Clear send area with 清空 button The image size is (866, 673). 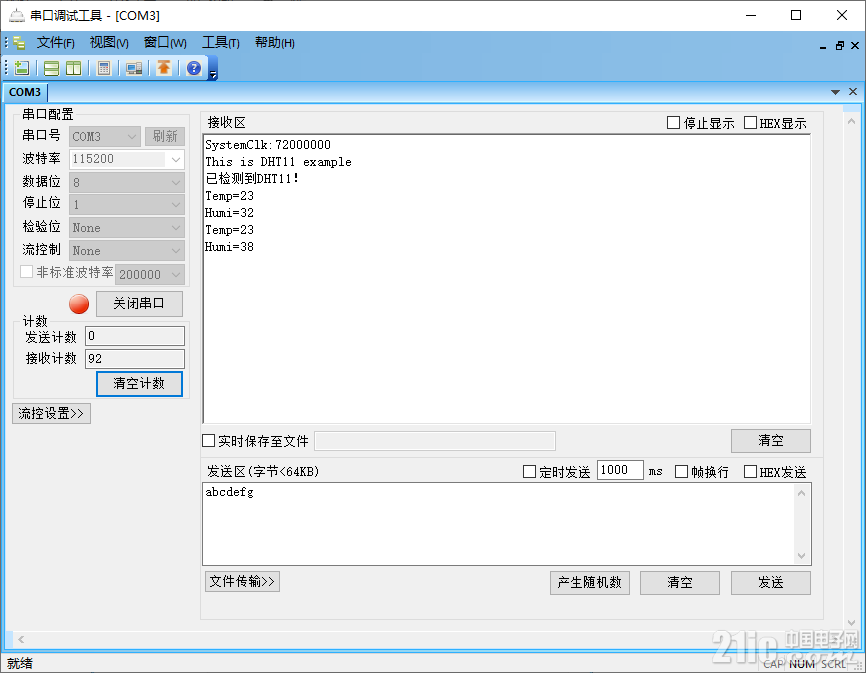(x=679, y=582)
